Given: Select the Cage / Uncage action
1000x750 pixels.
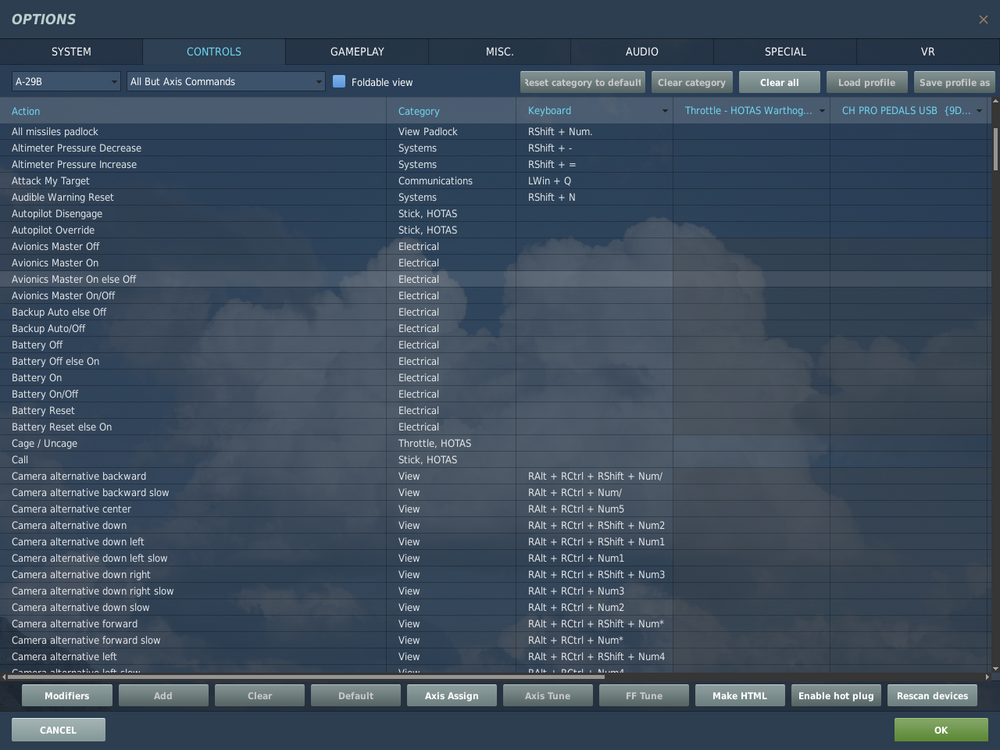Looking at the screenshot, I should coord(44,443).
